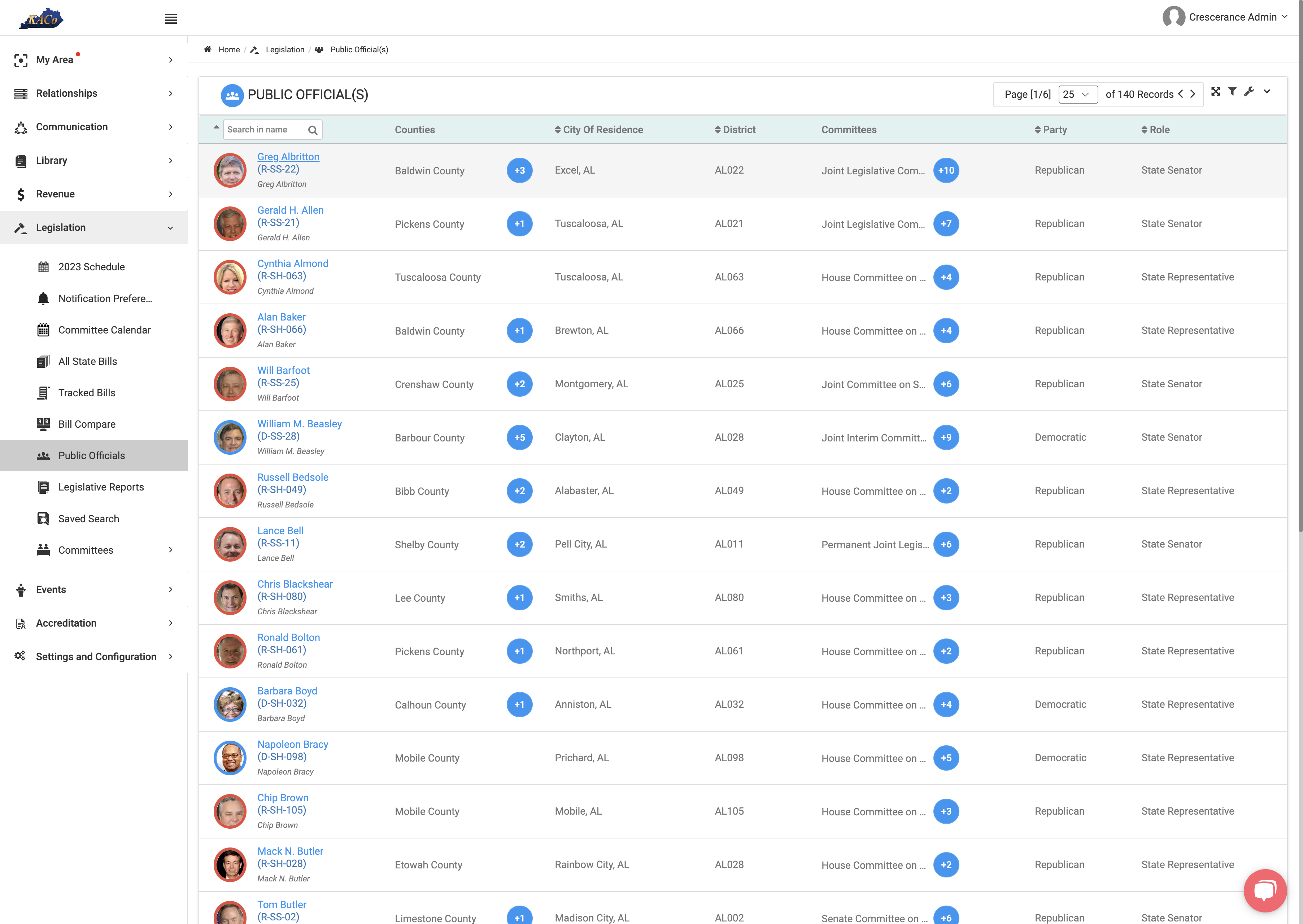Go to previous page arrow

click(1181, 94)
